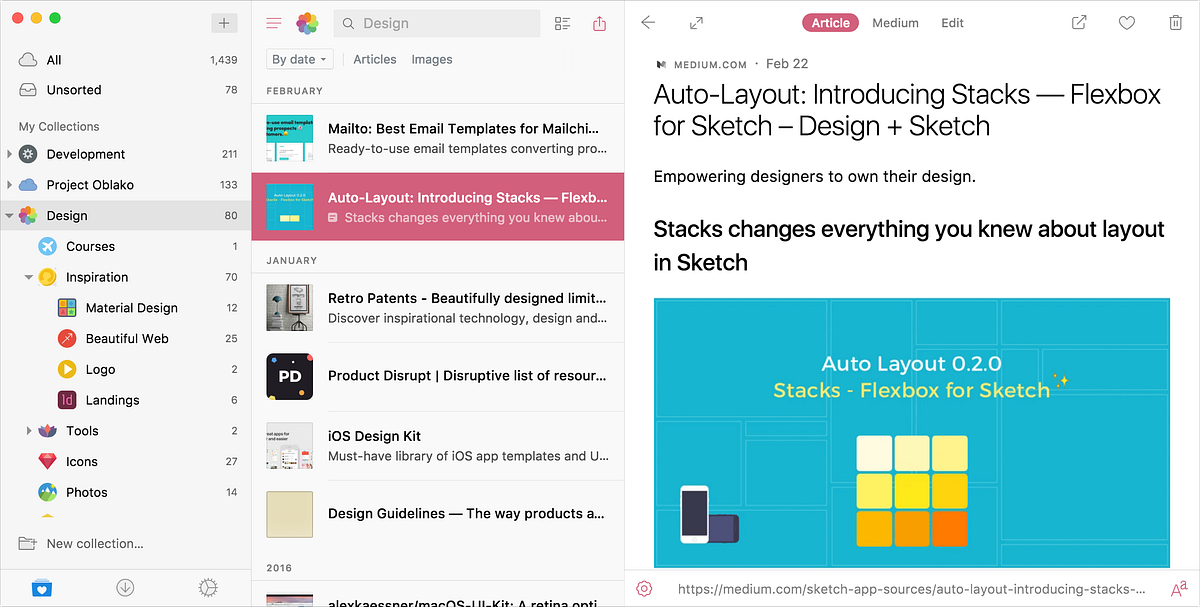The width and height of the screenshot is (1200, 607).
Task: Collapse the Inspiration collection
Action: tap(29, 277)
